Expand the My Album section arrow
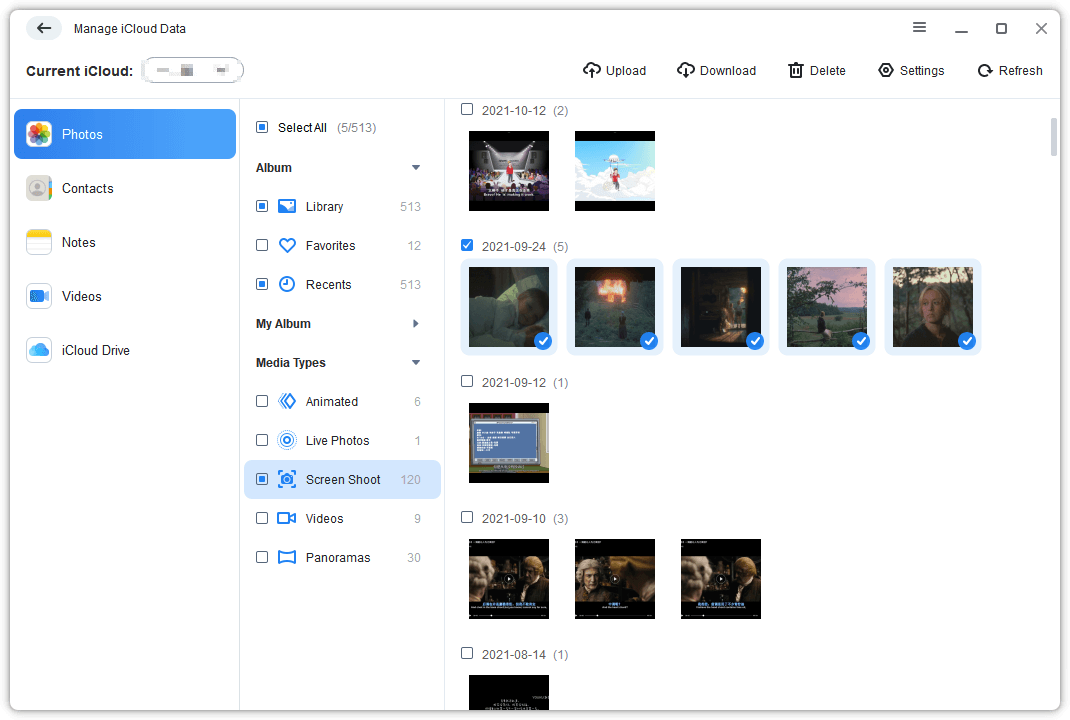The image size is (1070, 720). coord(416,324)
